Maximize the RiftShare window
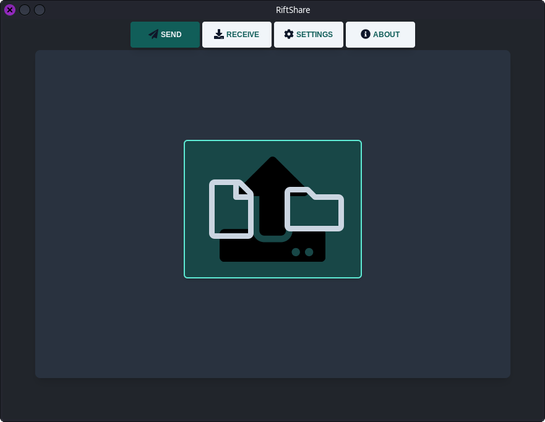 (40, 10)
